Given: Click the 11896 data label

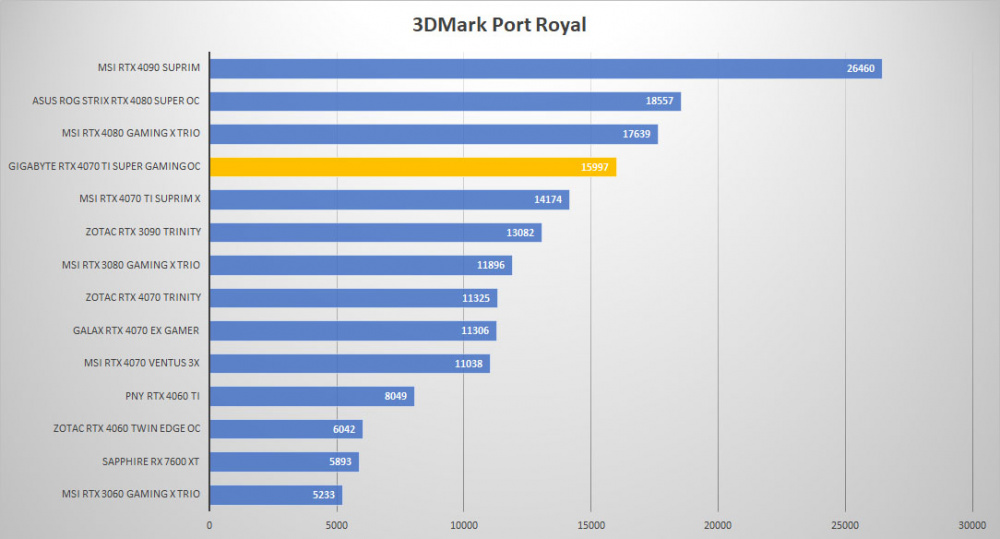Looking at the screenshot, I should pos(490,266).
